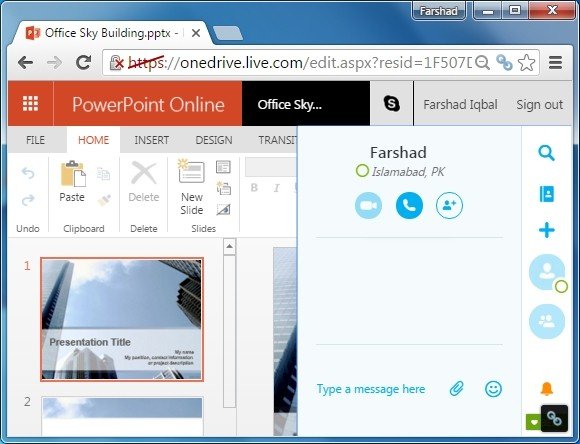Click the green heart badge icon
Viewport: 580px width, 444px height.
point(533,422)
